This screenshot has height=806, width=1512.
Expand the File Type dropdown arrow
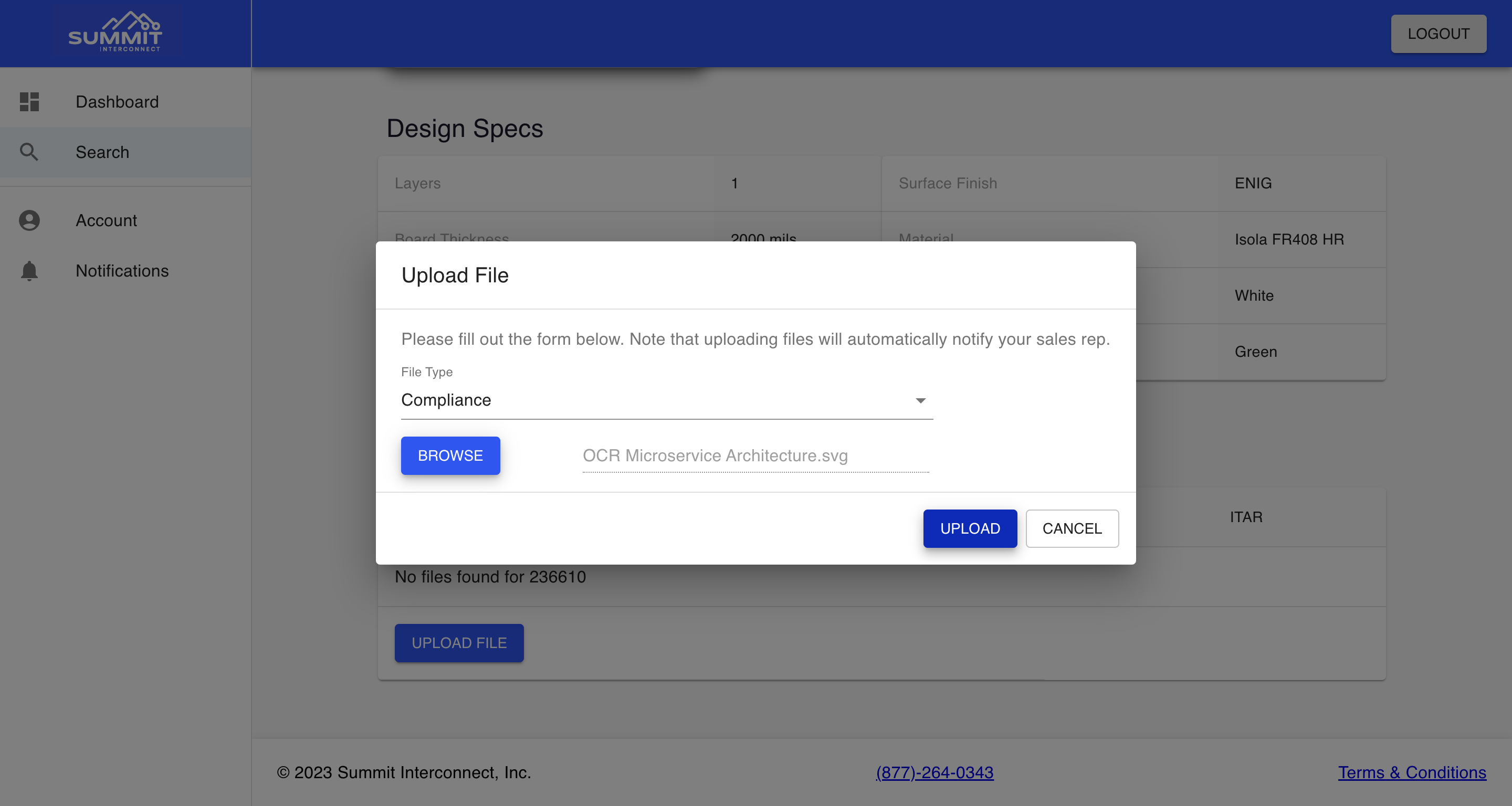920,401
